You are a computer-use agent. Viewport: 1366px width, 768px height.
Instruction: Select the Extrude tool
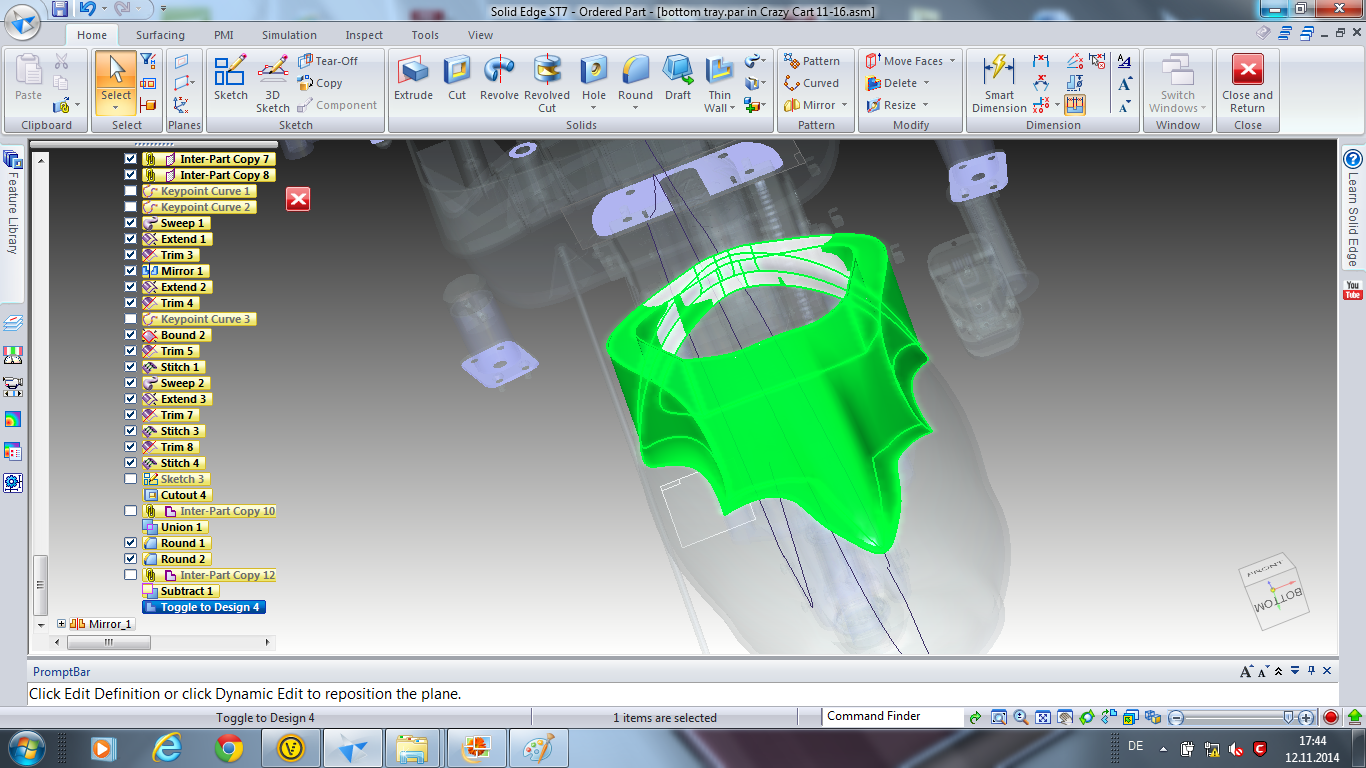[413, 79]
